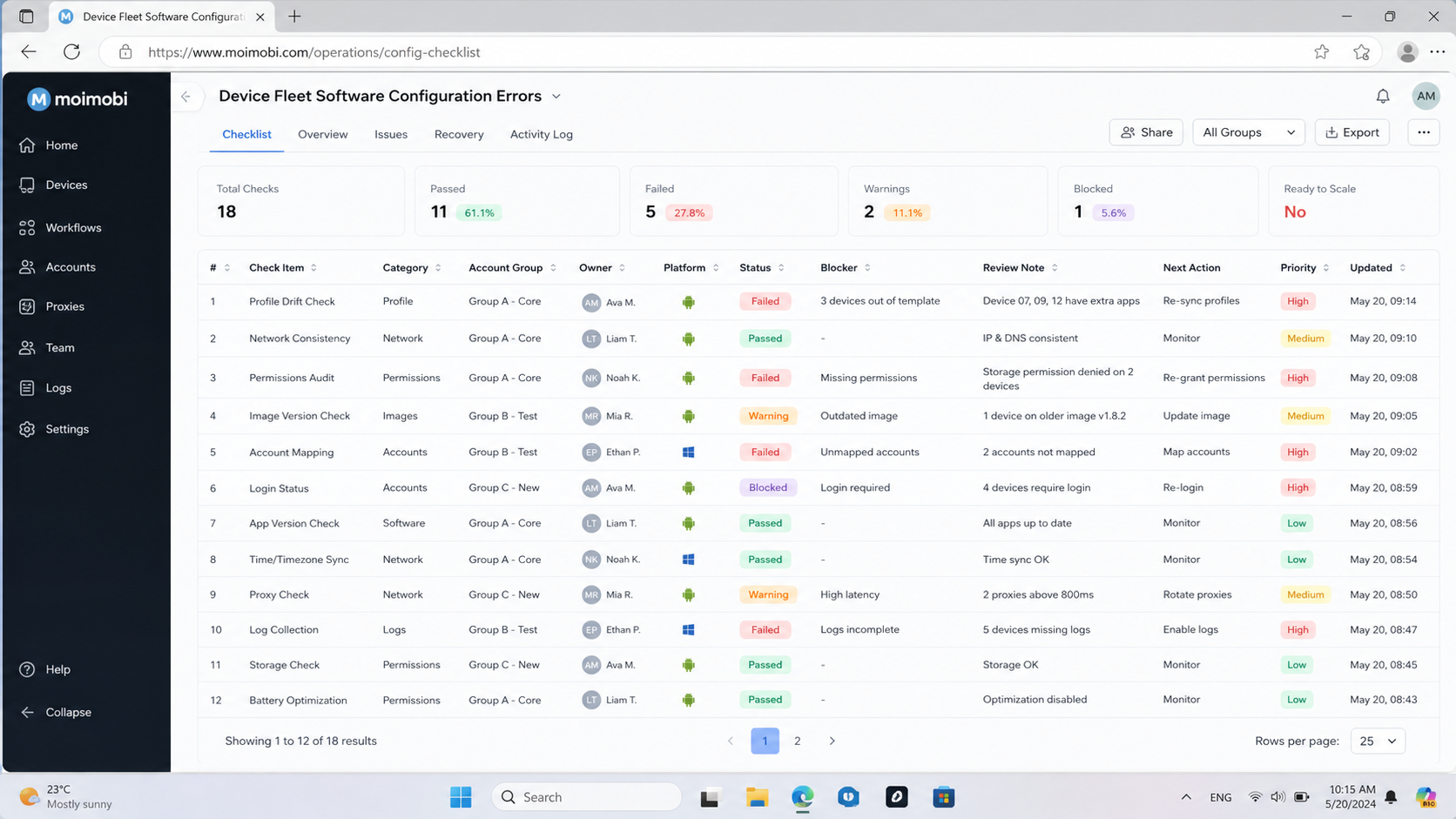Go to page 2 of results
Viewport: 1456px width, 819px height.
click(x=797, y=742)
